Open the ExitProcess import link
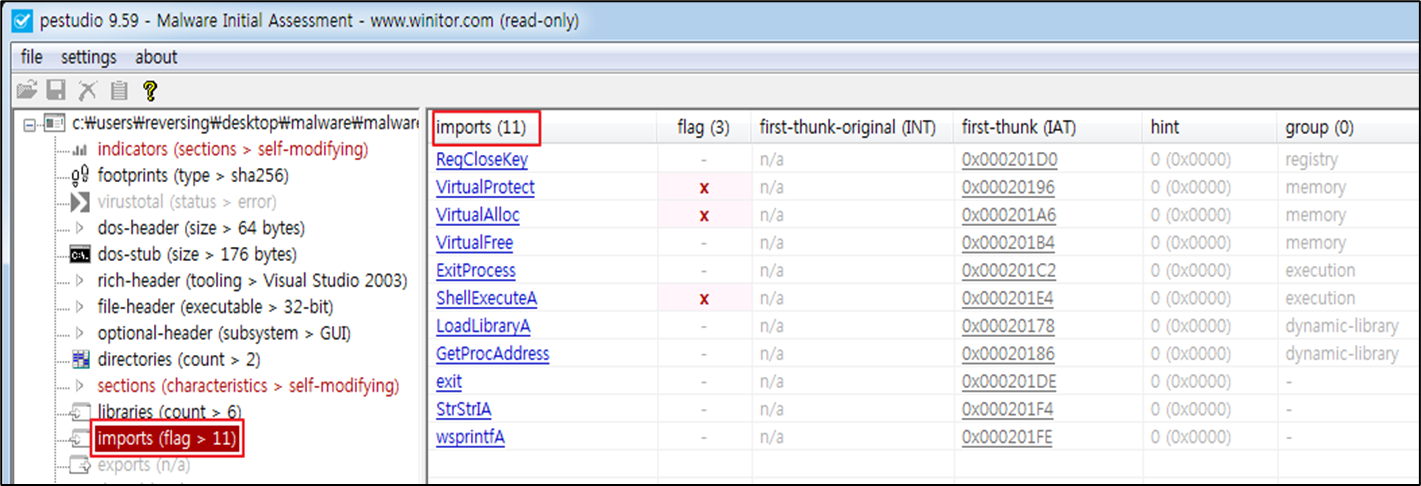The width and height of the screenshot is (1421, 486). coord(476,270)
